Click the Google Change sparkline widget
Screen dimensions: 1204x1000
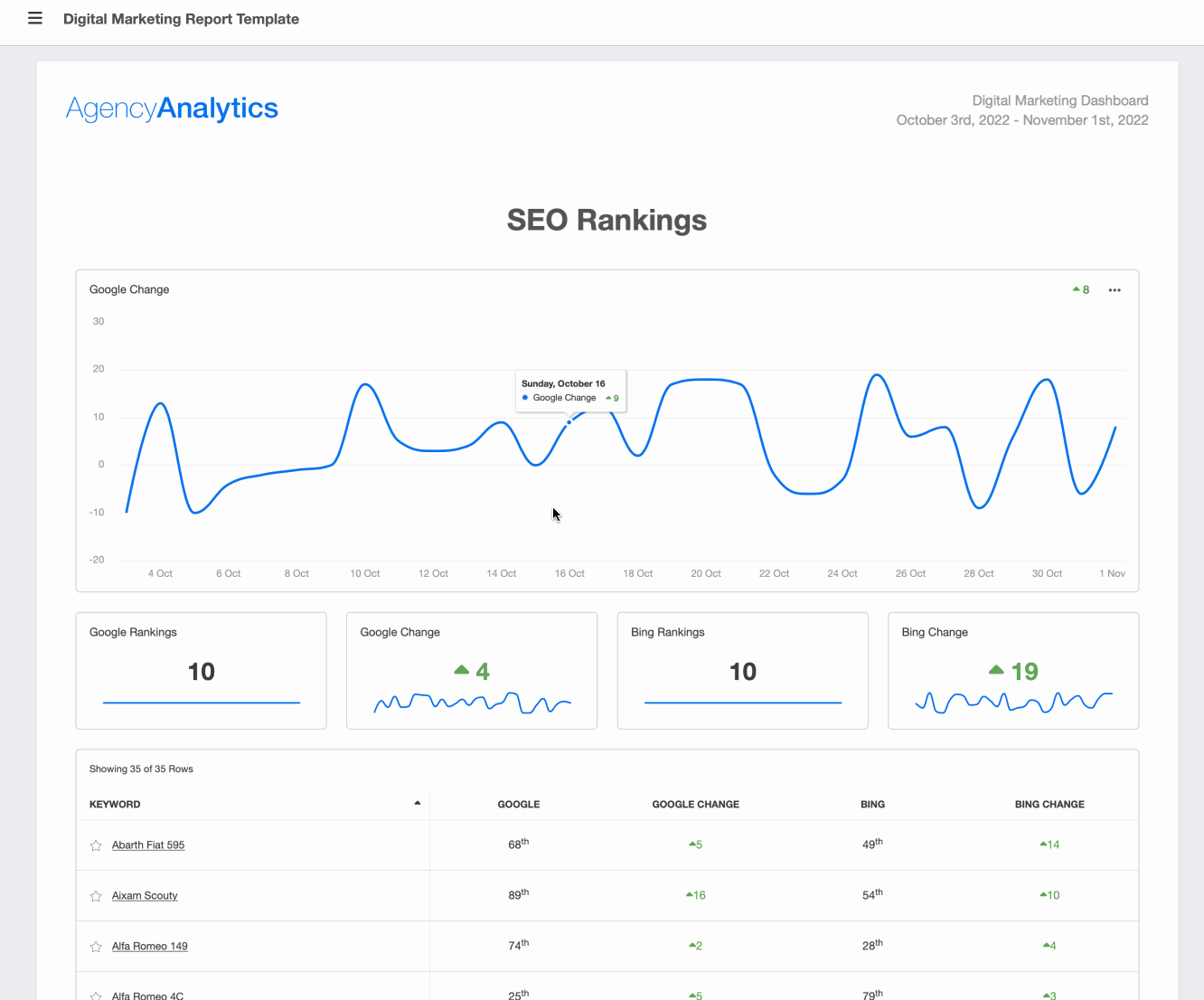472,702
